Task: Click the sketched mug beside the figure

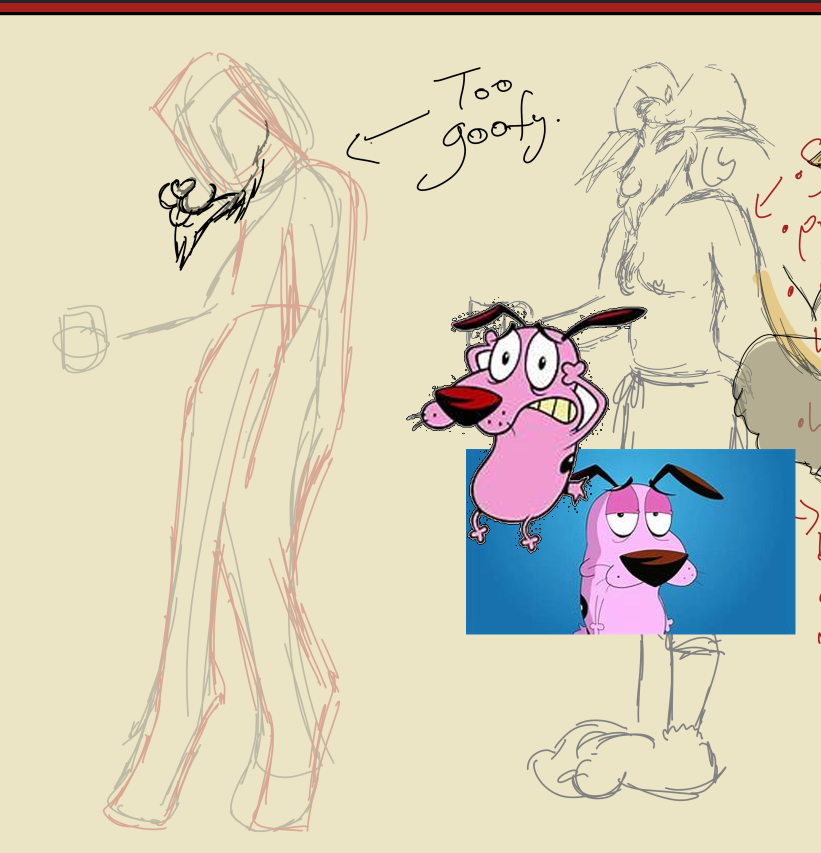Action: pos(82,339)
